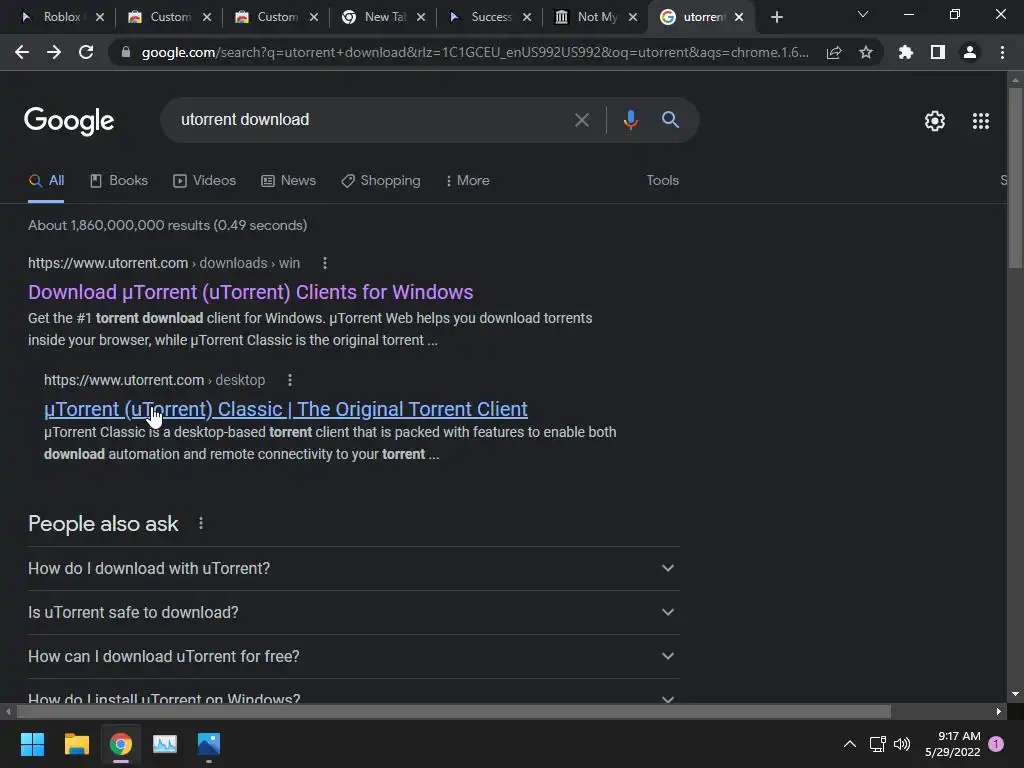Expand 'How can I download uTorrent for free?'
The height and width of the screenshot is (768, 1024).
[354, 656]
